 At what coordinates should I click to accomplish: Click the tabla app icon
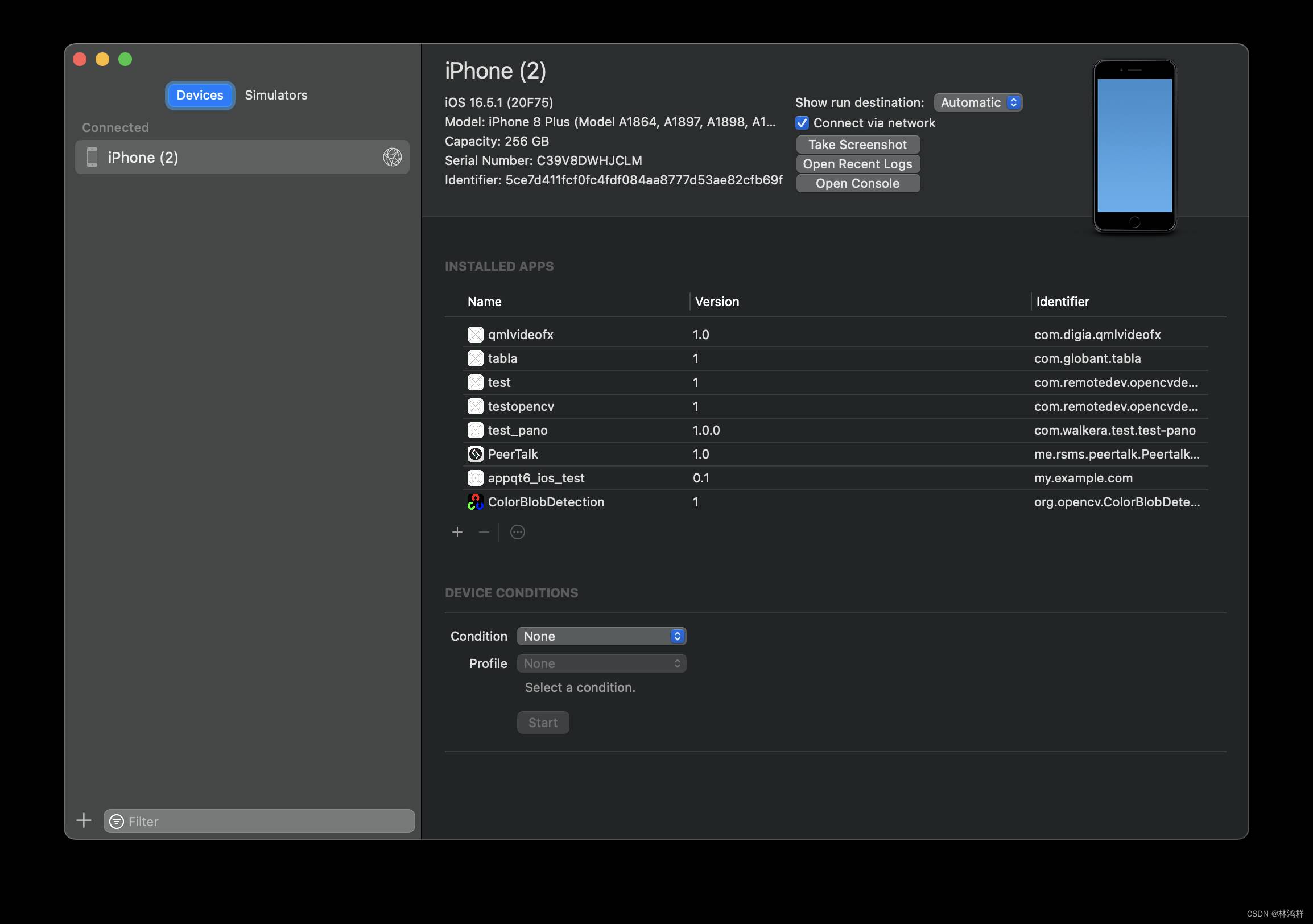point(475,358)
